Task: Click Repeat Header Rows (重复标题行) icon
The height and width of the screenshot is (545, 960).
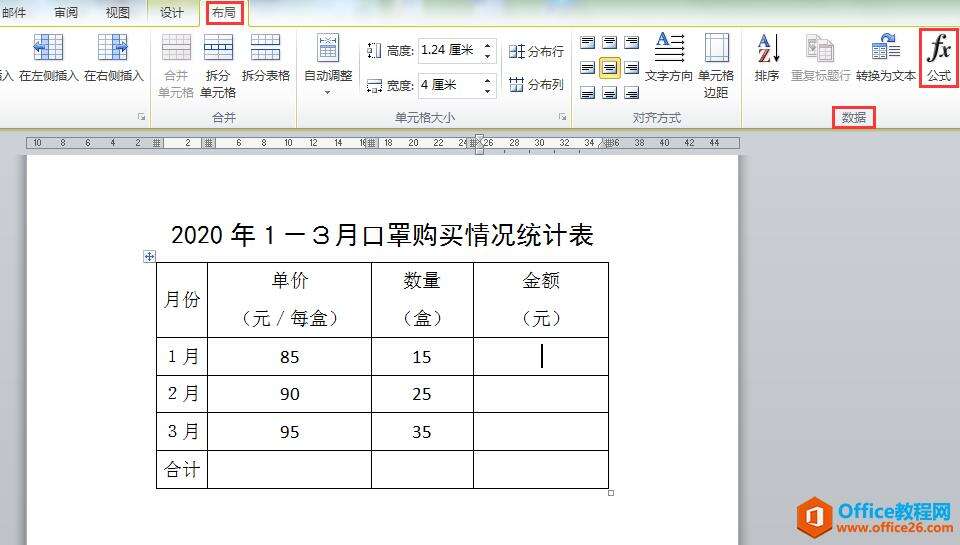Action: 820,48
